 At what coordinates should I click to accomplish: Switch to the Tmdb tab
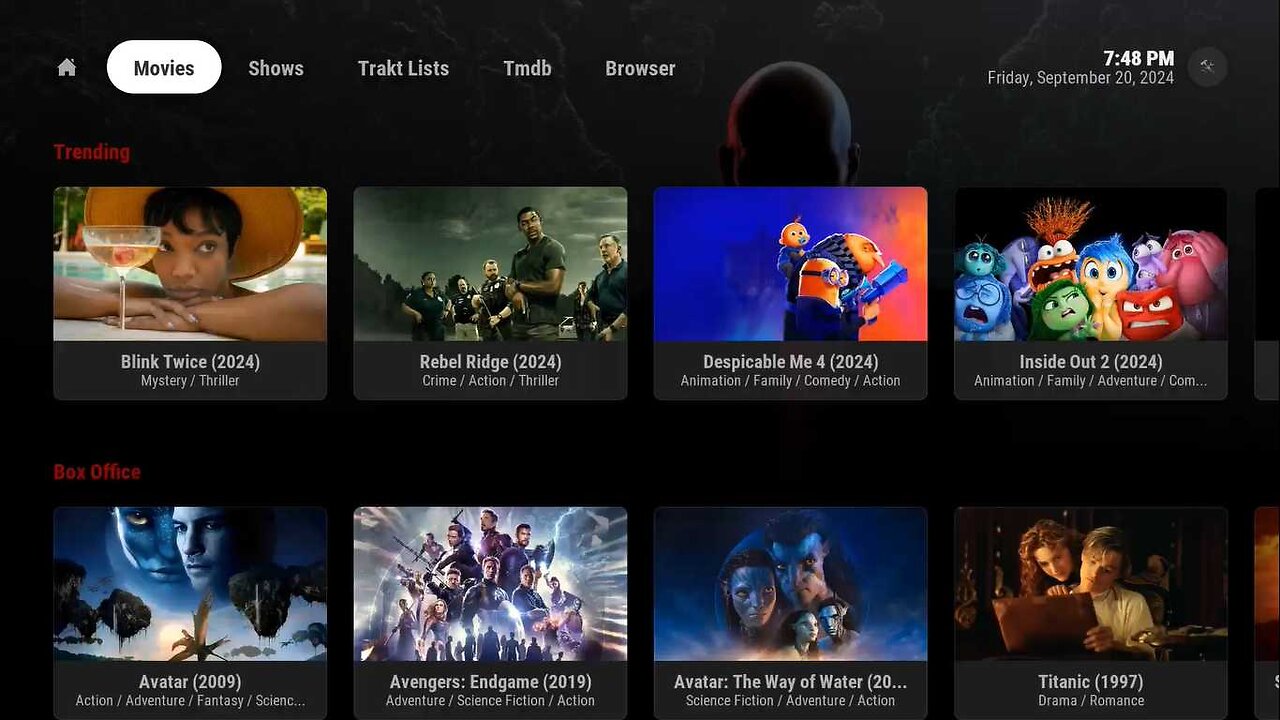[x=527, y=68]
